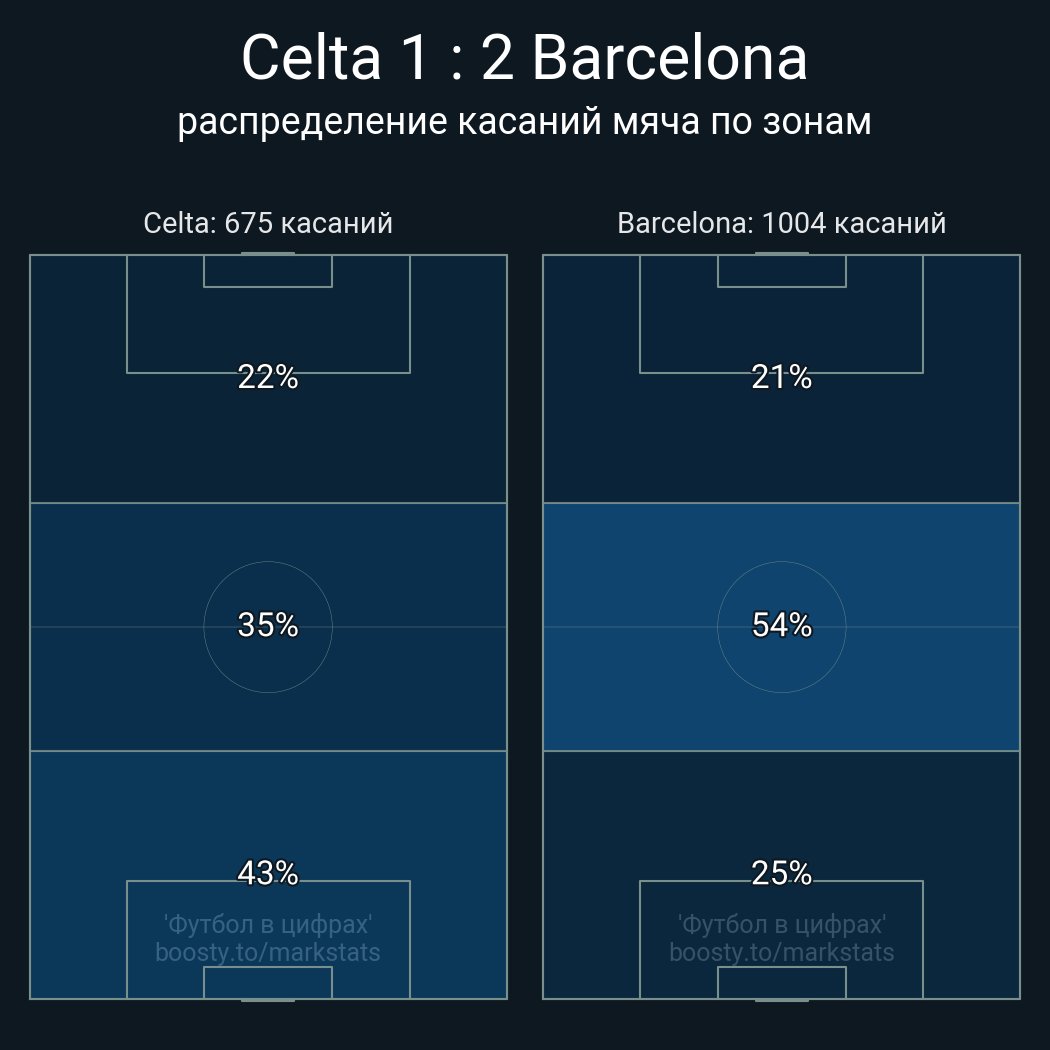
Task: Click Celta's 35% middle third label
Action: pyautogui.click(x=268, y=625)
